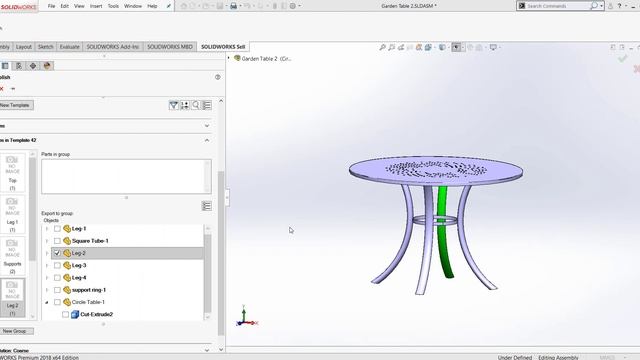Screen dimensions: 640x360
Task: Select the Leg 1 group thumbnail
Action: 12,214
